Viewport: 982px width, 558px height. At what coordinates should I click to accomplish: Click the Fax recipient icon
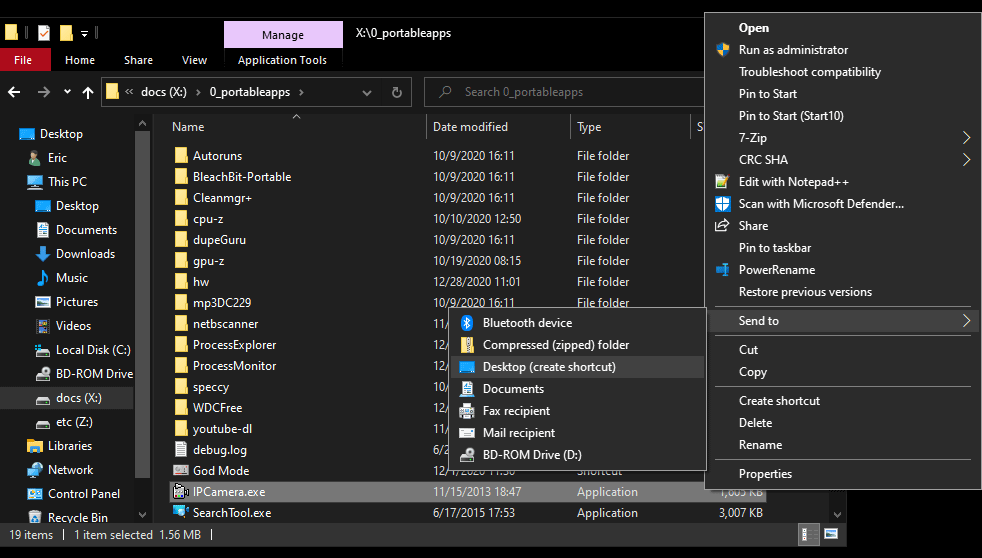point(467,411)
